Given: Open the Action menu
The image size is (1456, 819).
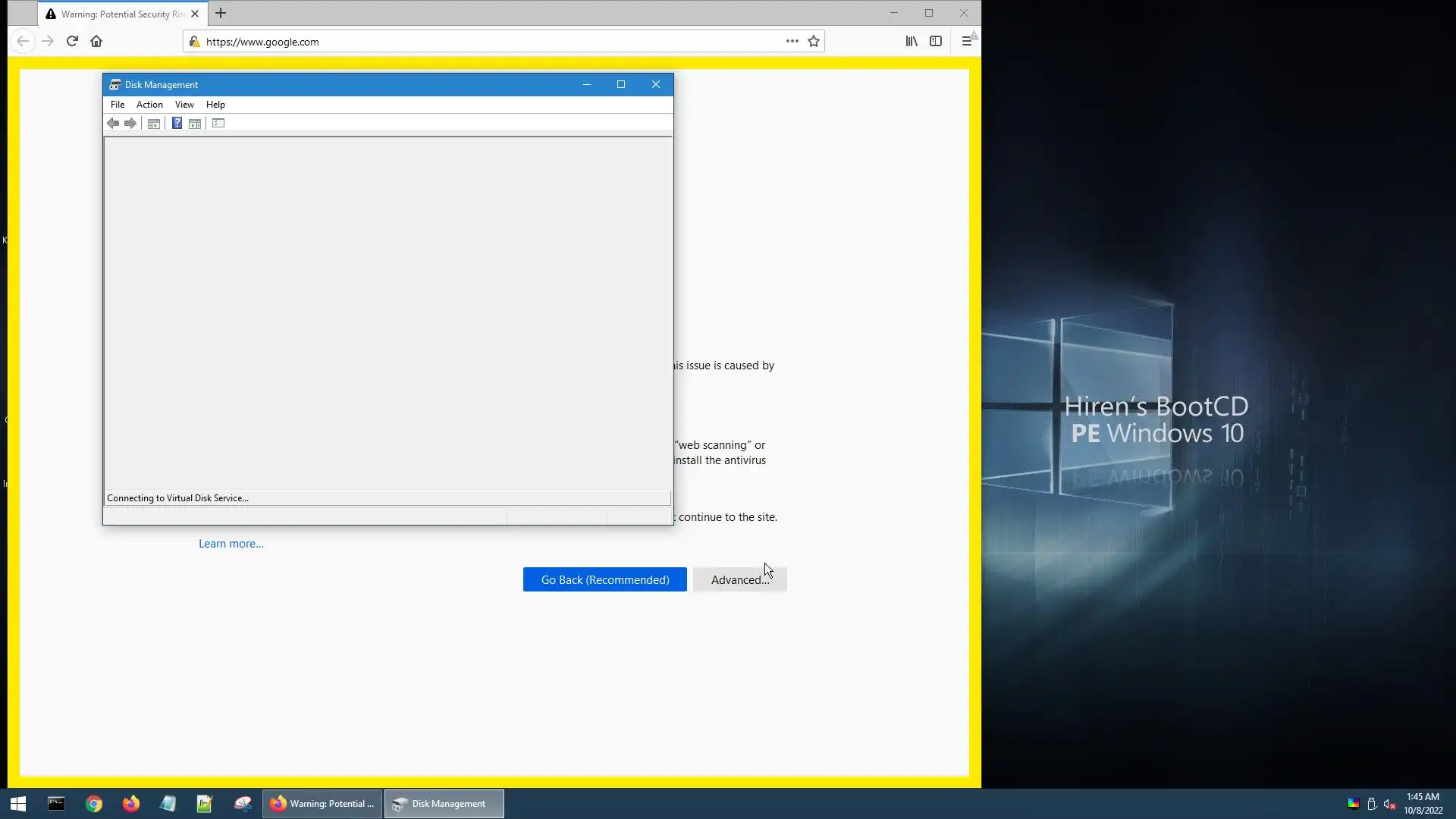Looking at the screenshot, I should tap(149, 105).
